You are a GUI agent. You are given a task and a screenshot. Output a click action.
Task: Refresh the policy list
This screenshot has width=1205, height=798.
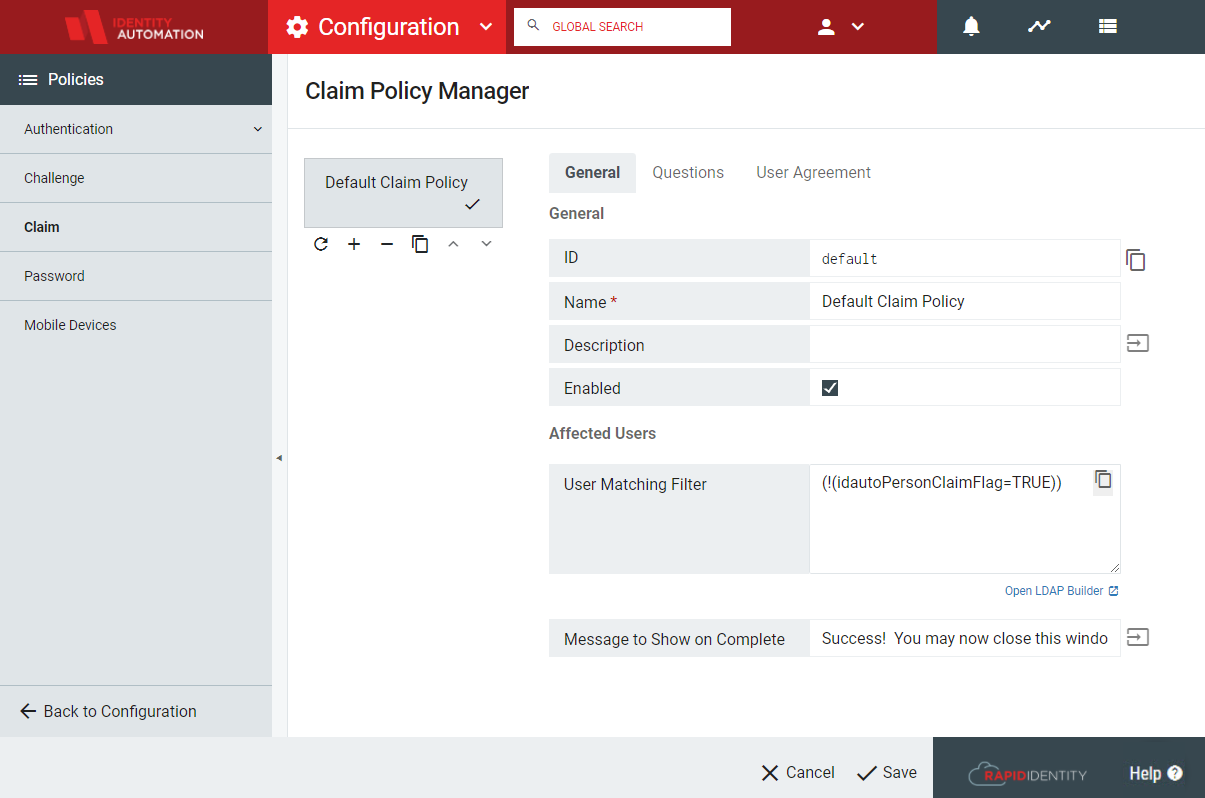[321, 244]
